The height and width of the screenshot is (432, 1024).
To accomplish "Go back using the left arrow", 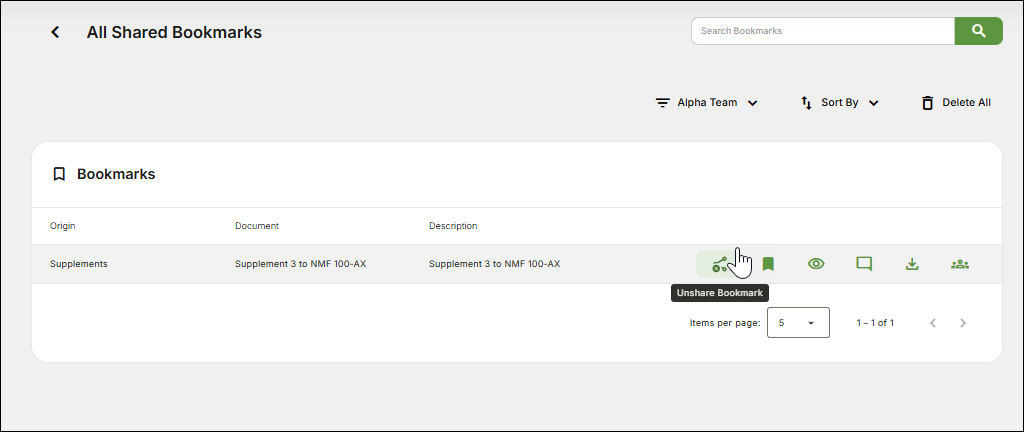I will pos(56,32).
